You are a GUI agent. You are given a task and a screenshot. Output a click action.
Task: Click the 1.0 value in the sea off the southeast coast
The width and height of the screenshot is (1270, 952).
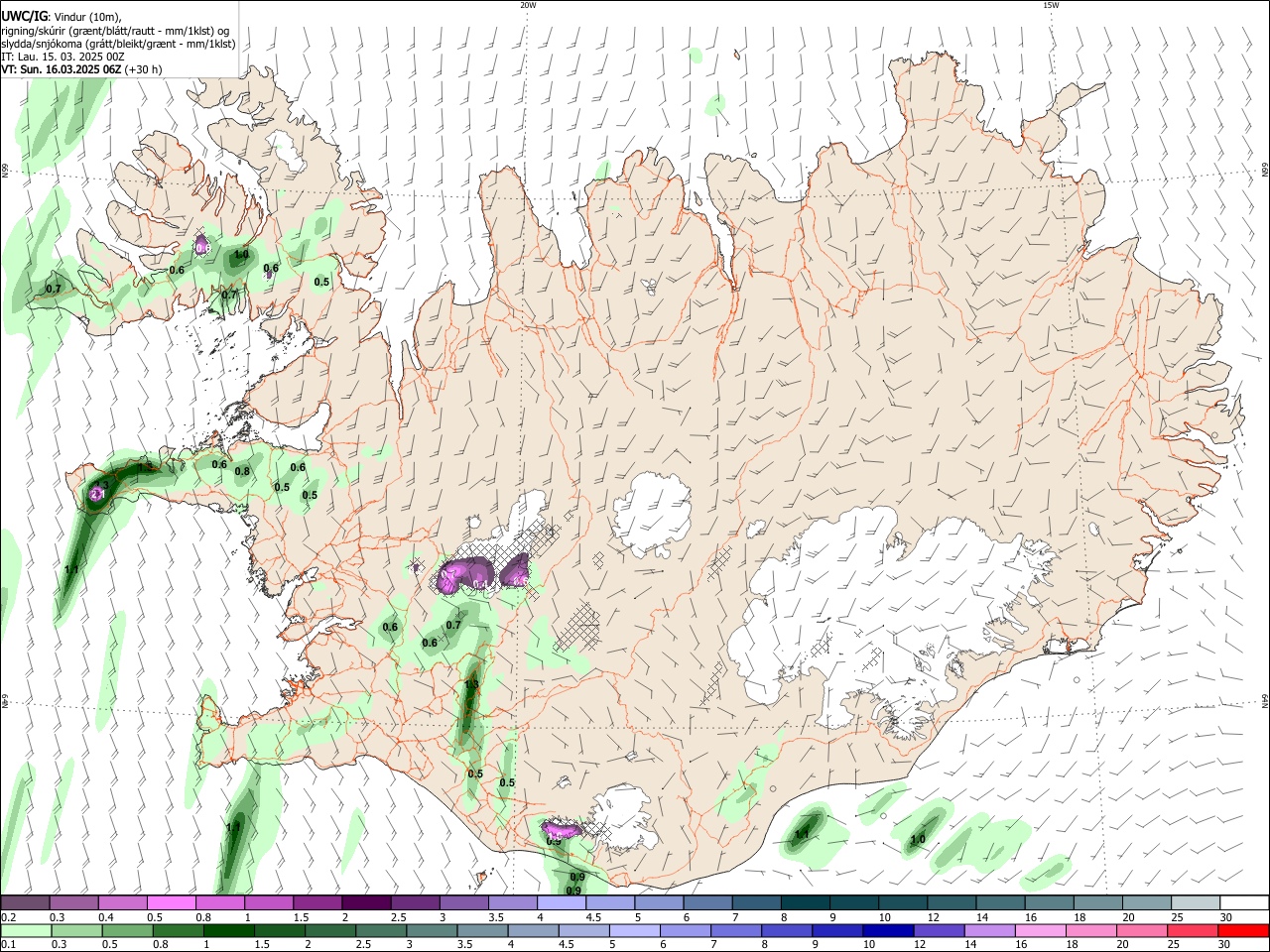click(918, 840)
